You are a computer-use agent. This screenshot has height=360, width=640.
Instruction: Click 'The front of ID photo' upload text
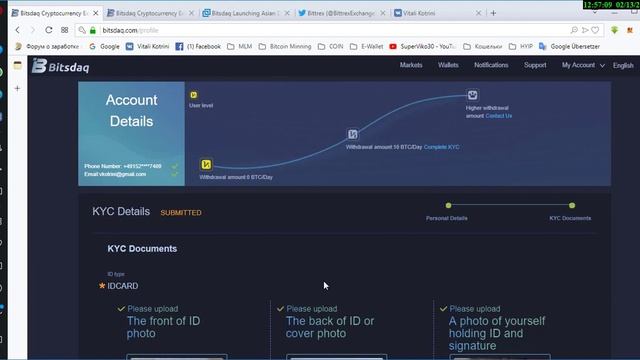[163, 327]
